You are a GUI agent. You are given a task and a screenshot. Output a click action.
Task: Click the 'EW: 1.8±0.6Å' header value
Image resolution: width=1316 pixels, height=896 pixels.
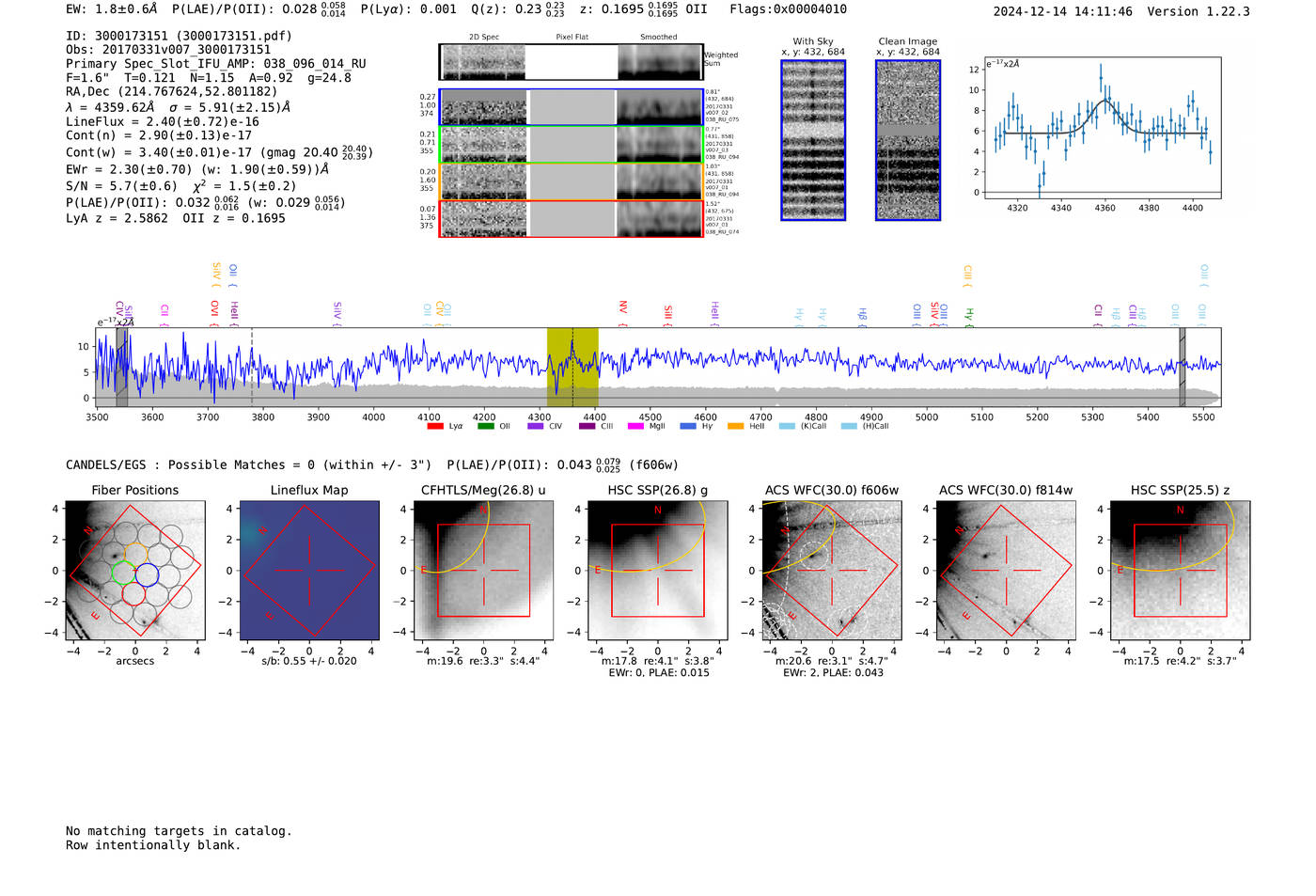point(112,9)
